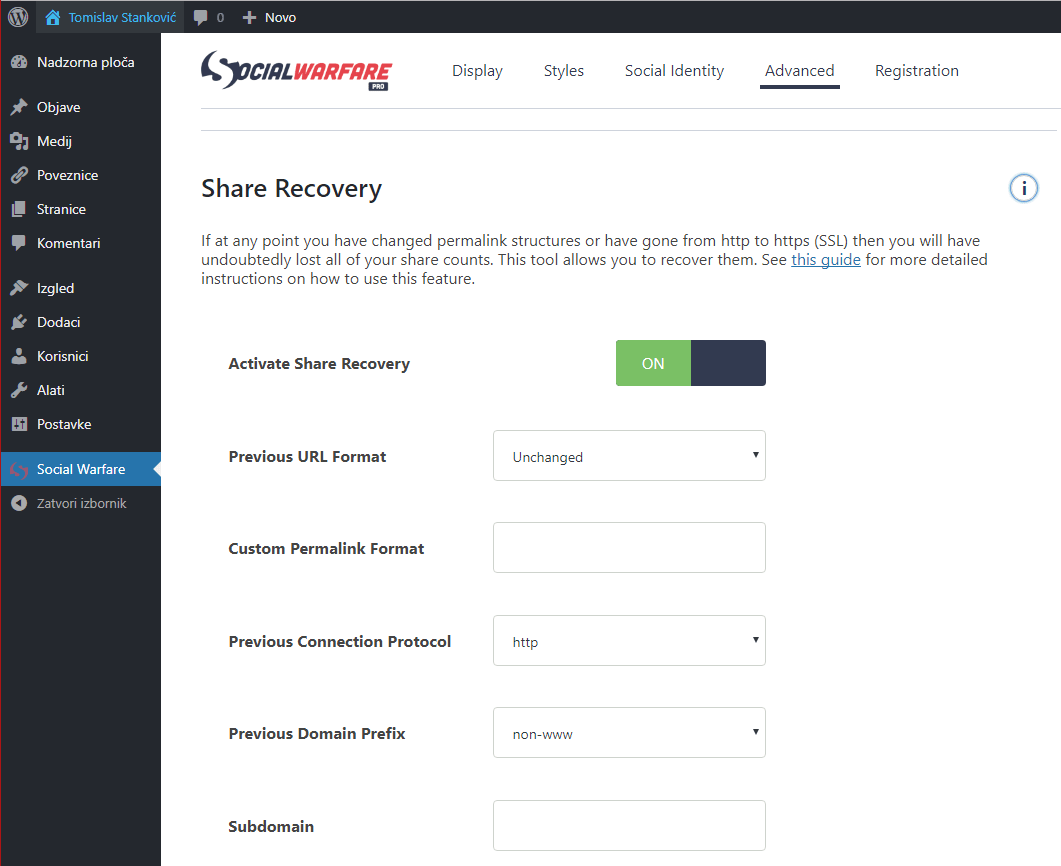The width and height of the screenshot is (1061, 866).
Task: Open Objave via the pushpin icon
Action: click(19, 107)
